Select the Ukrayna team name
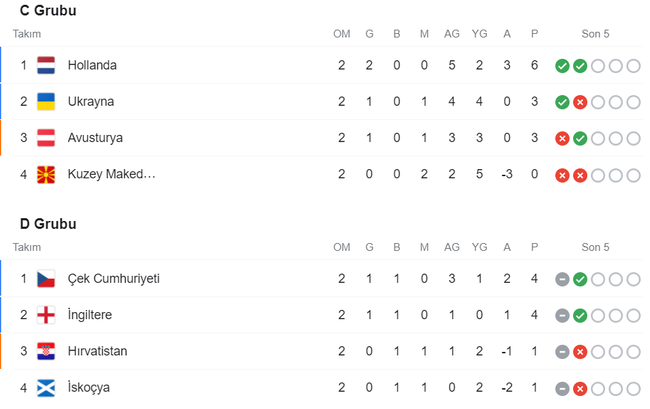Image resolution: width=650 pixels, height=409 pixels. pos(91,102)
